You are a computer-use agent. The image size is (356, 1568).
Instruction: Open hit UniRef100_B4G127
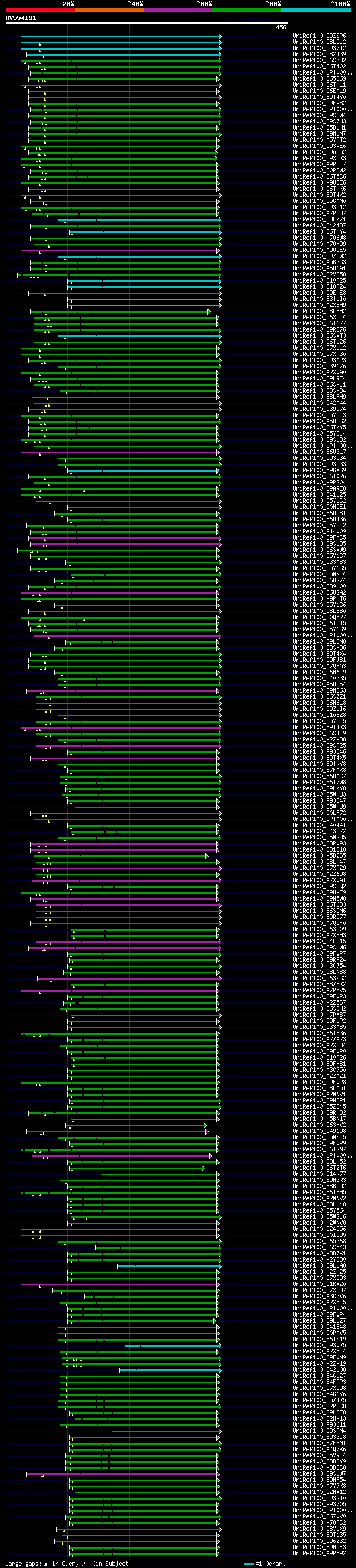click(x=319, y=1376)
